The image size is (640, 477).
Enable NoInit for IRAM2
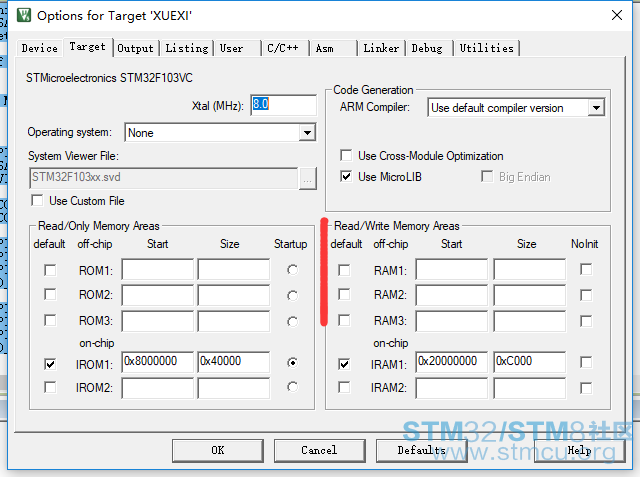pos(586,388)
